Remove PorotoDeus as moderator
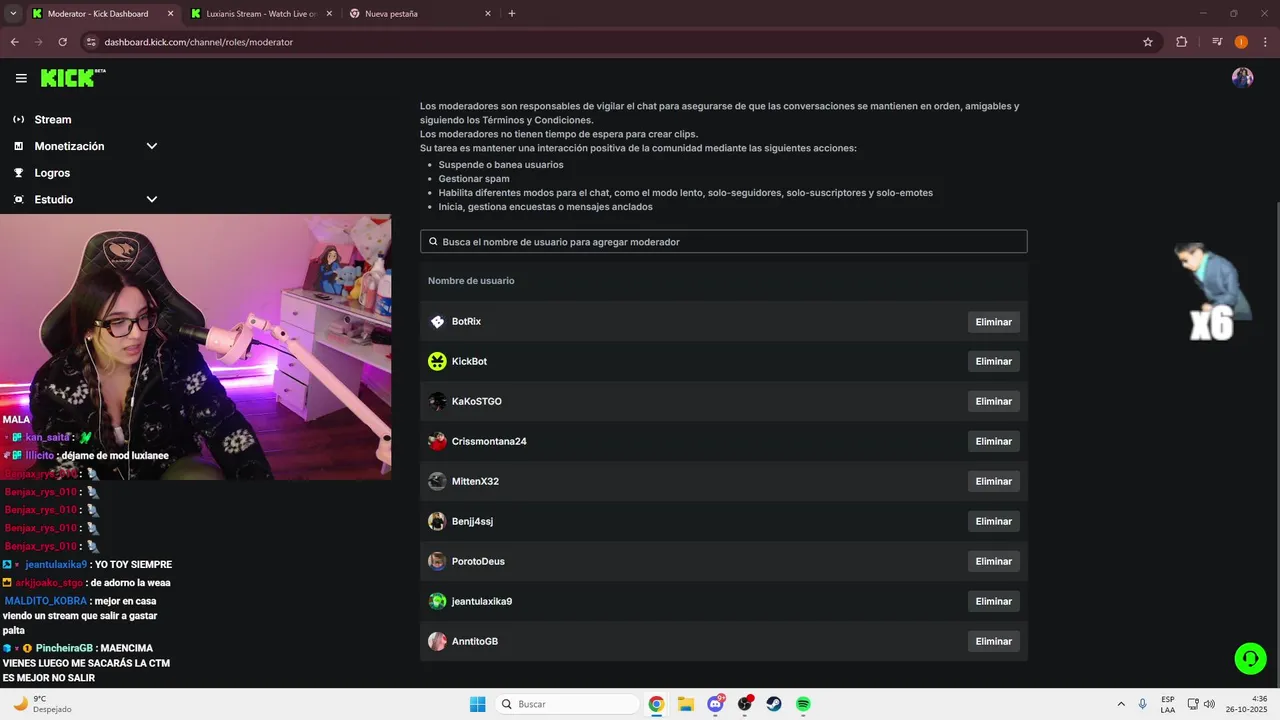The image size is (1280, 720). 993,561
